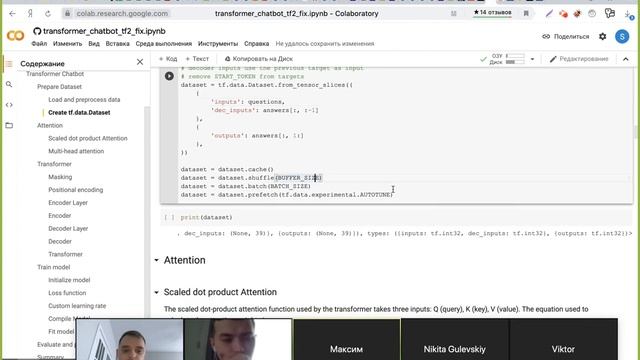Viewport: 640px width, 360px height.
Task: Reload the Colab page
Action: tap(48, 13)
